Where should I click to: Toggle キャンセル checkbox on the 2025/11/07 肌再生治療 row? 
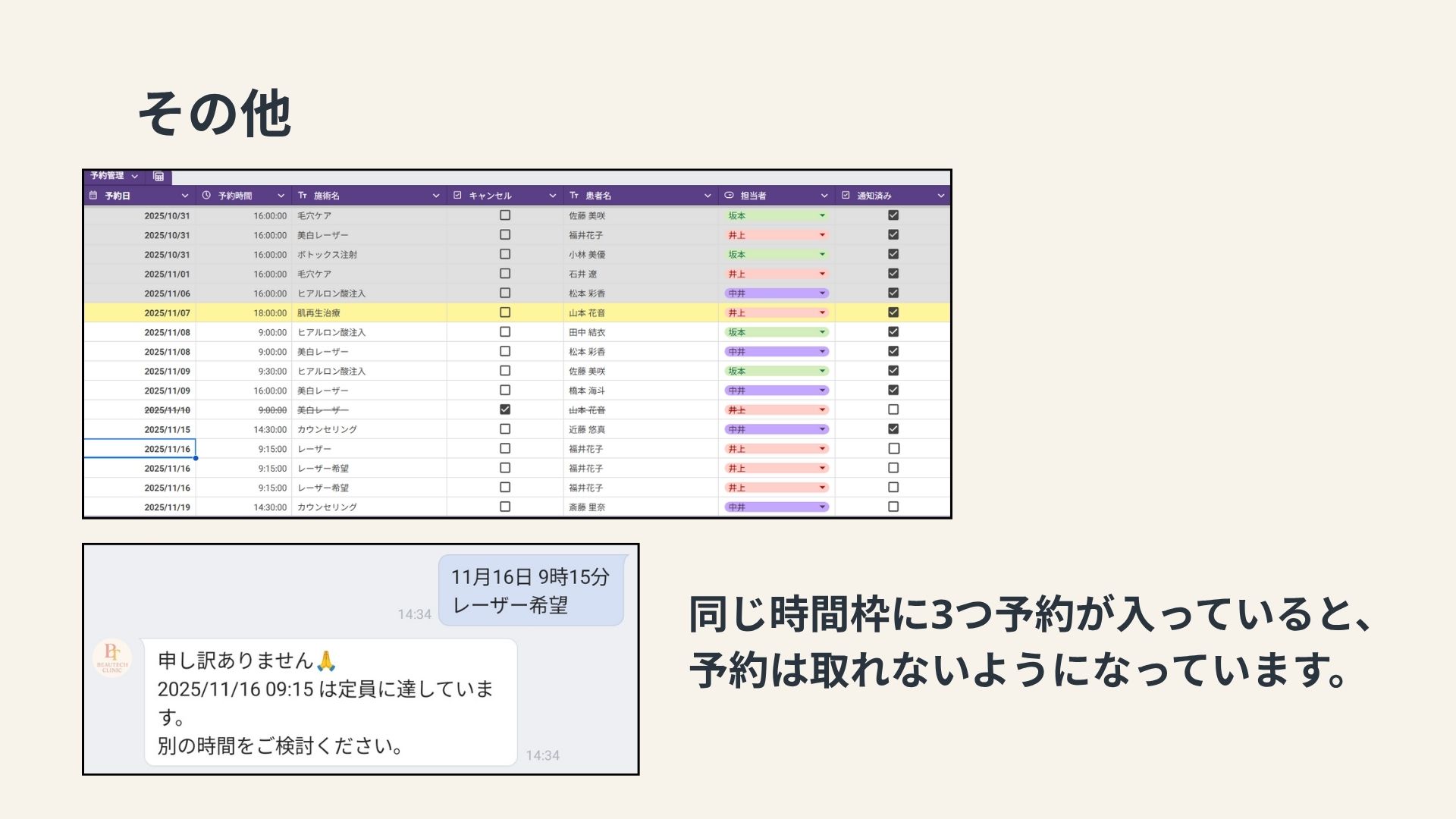click(x=505, y=312)
